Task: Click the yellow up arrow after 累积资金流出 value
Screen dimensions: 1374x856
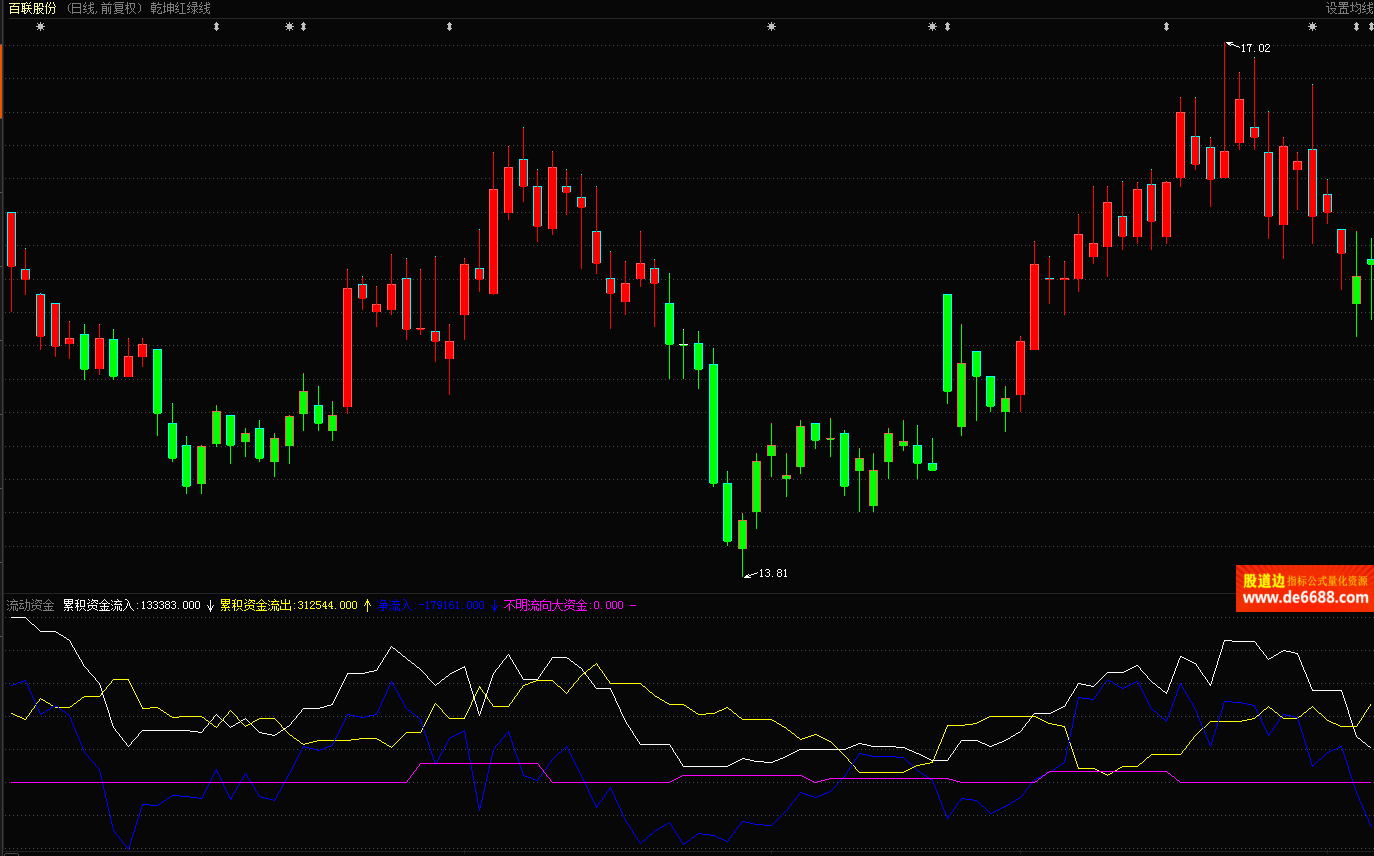Action: tap(367, 605)
